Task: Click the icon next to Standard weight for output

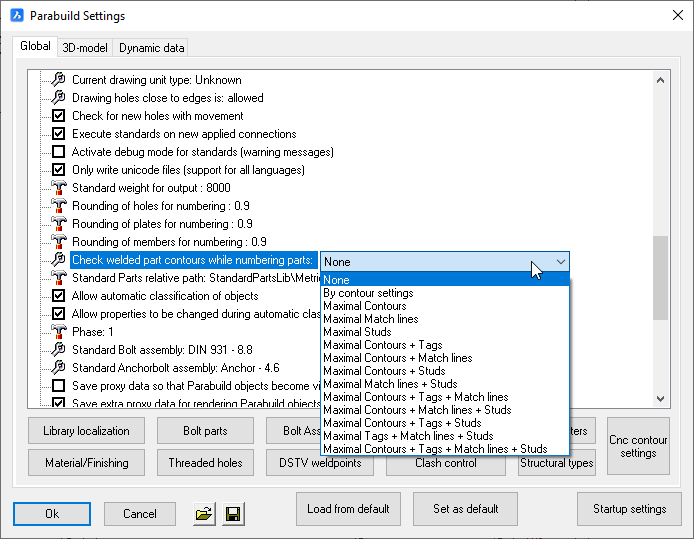Action: [59, 188]
